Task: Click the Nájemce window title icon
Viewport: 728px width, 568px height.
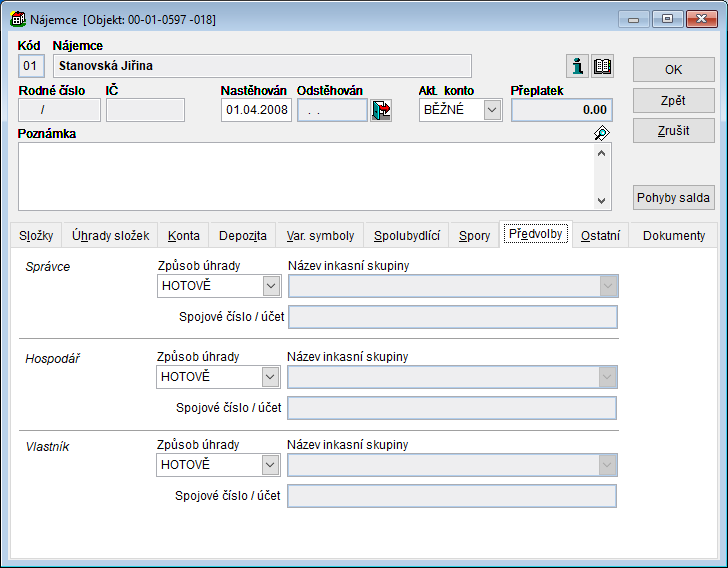Action: 18,19
